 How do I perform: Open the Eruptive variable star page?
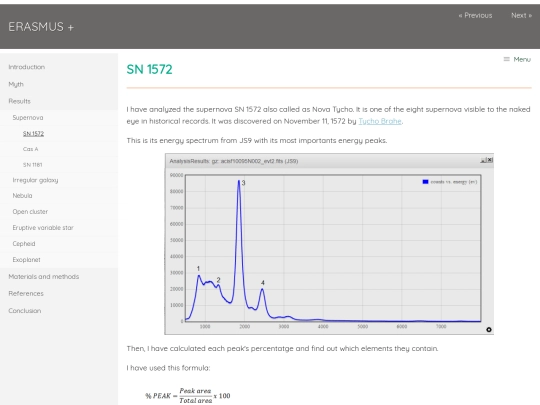(x=43, y=228)
